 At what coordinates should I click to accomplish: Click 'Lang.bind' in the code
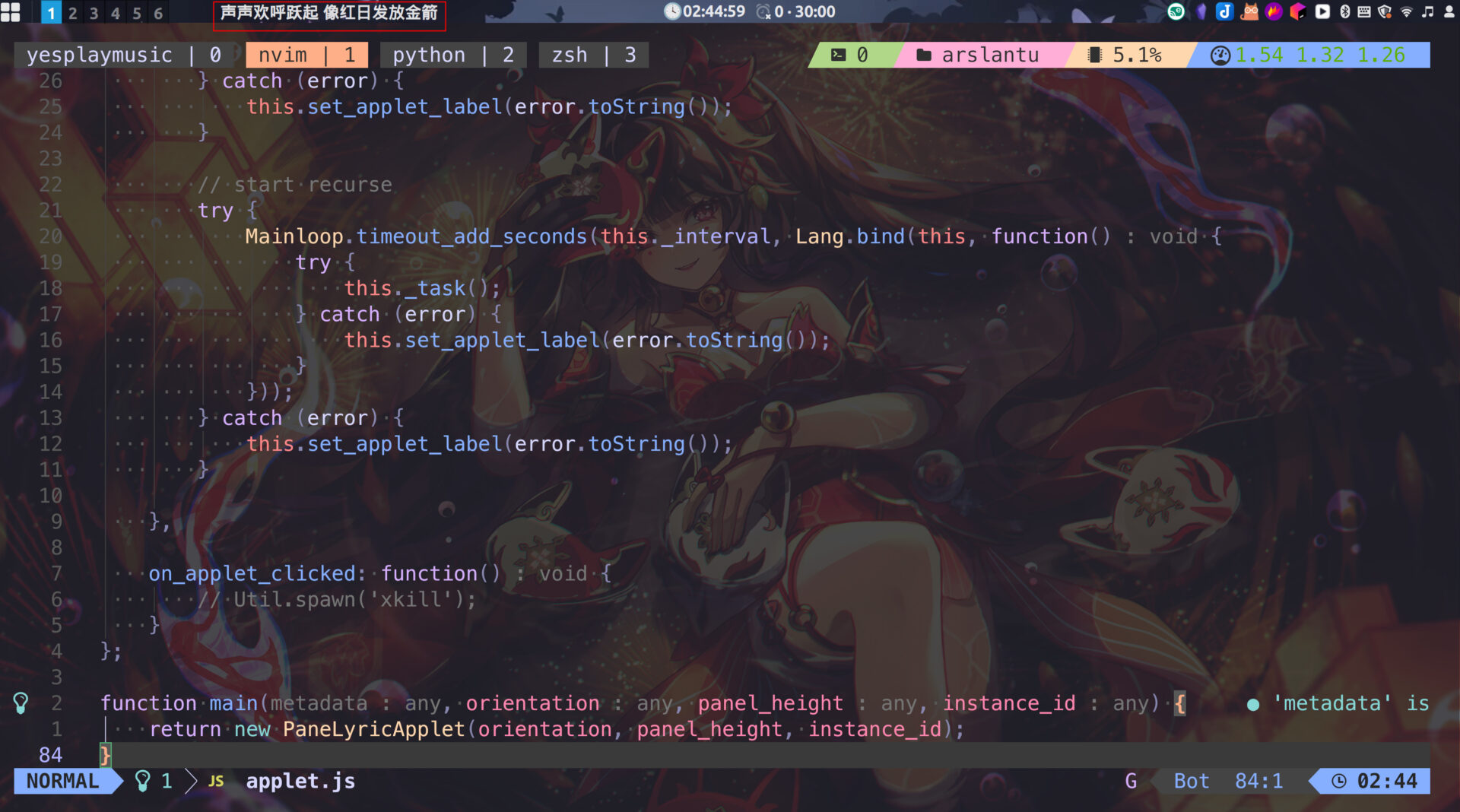[850, 236]
